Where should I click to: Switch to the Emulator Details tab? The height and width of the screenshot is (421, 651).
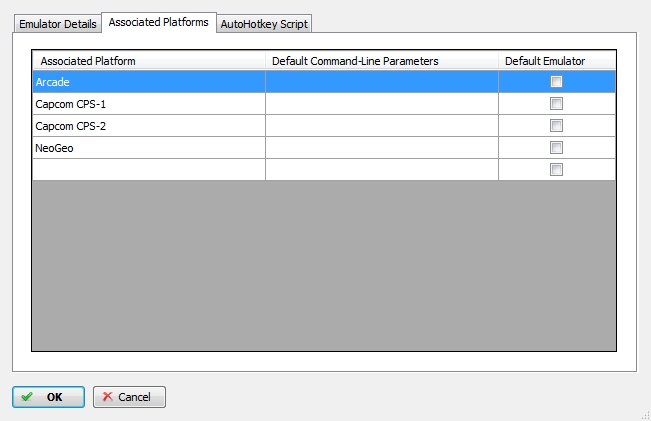coord(58,24)
